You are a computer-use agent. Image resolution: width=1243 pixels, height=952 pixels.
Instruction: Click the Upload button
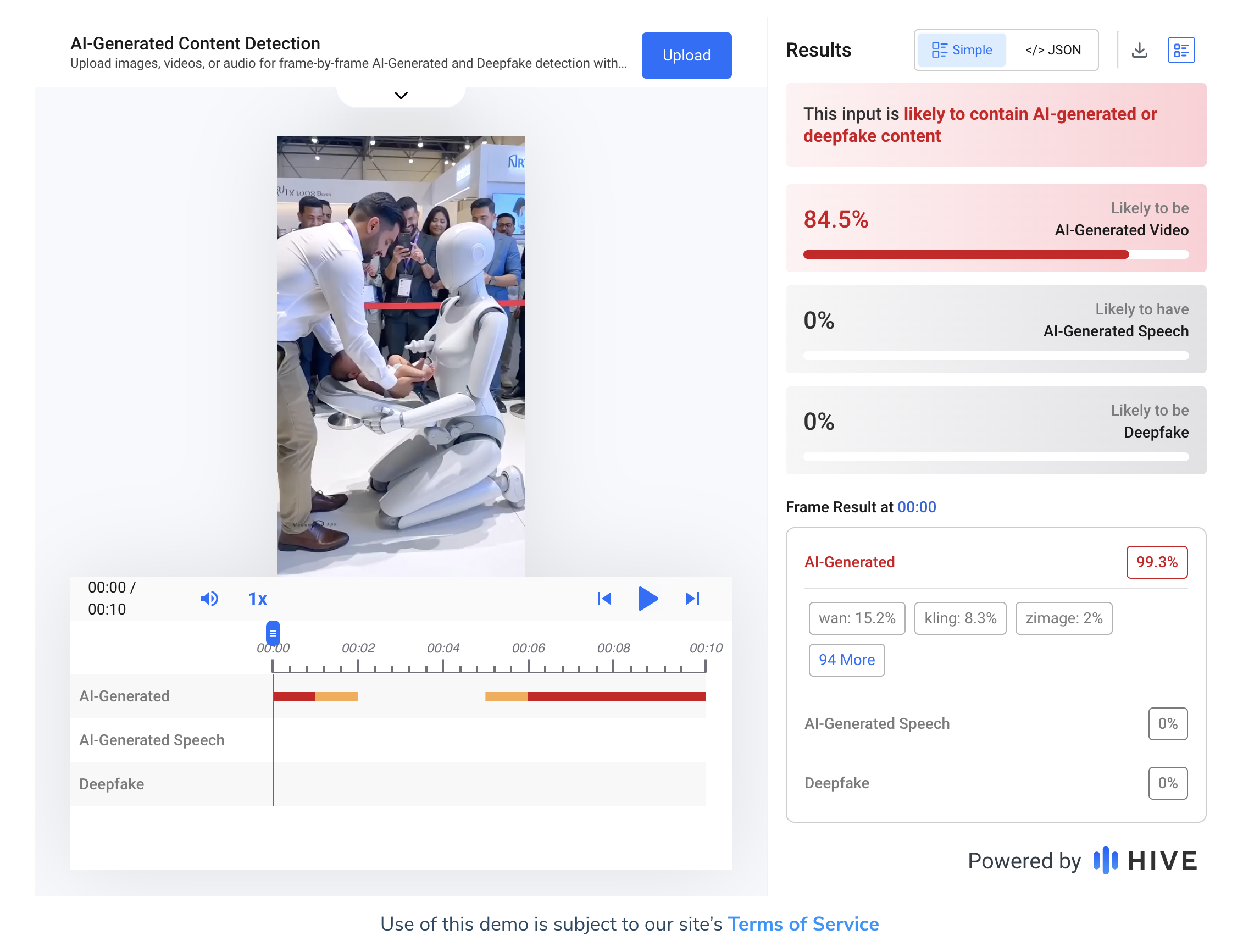click(x=686, y=55)
